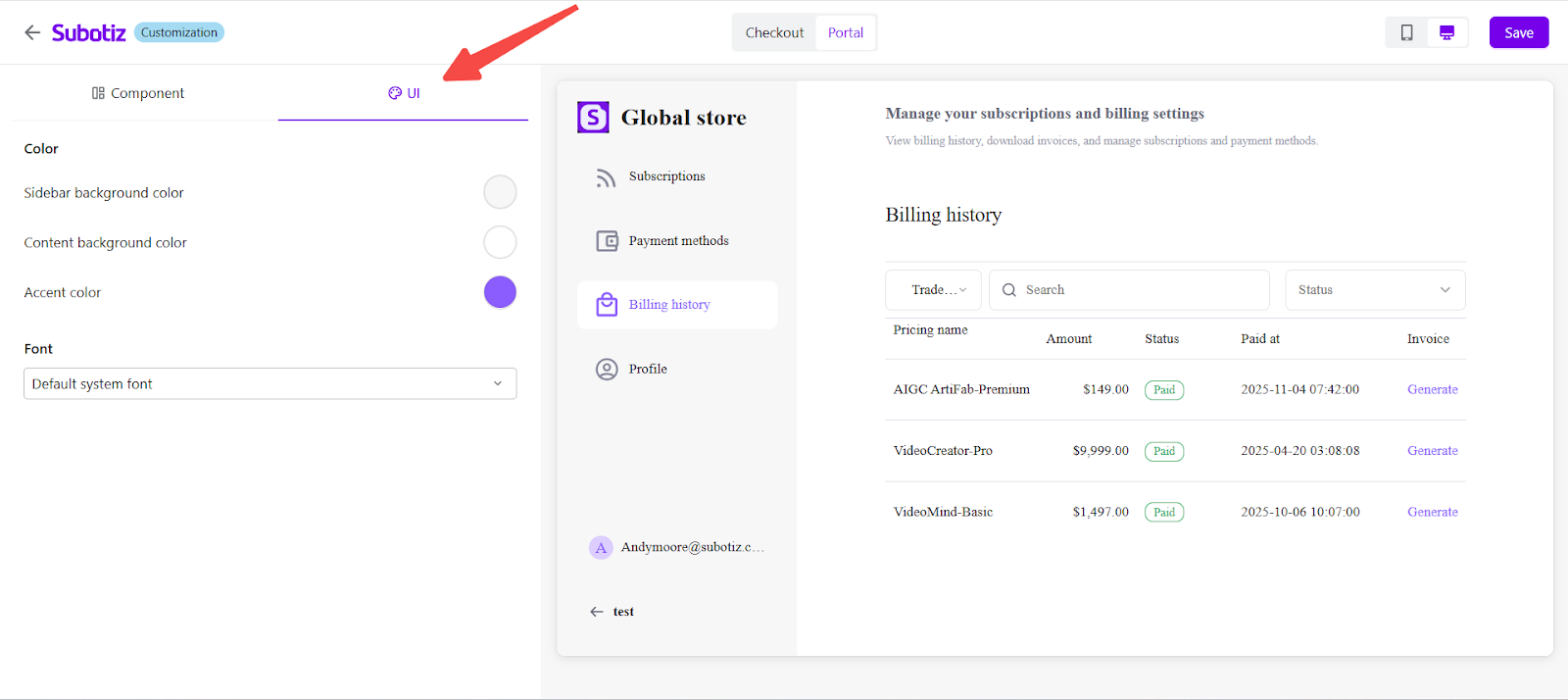Click the Profile user icon
The width and height of the screenshot is (1568, 700).
607,370
